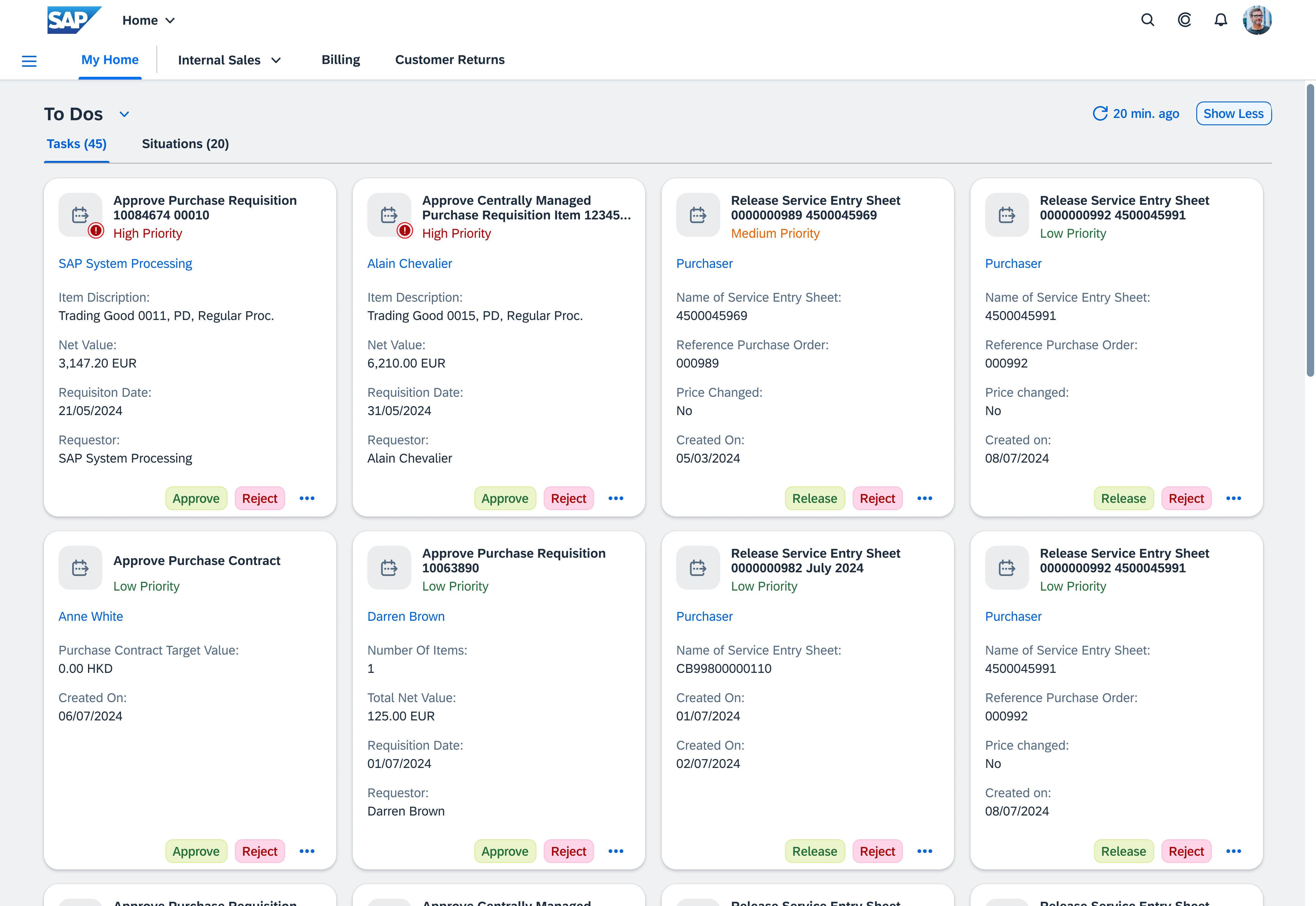Refresh the To Dos list

(x=1100, y=114)
